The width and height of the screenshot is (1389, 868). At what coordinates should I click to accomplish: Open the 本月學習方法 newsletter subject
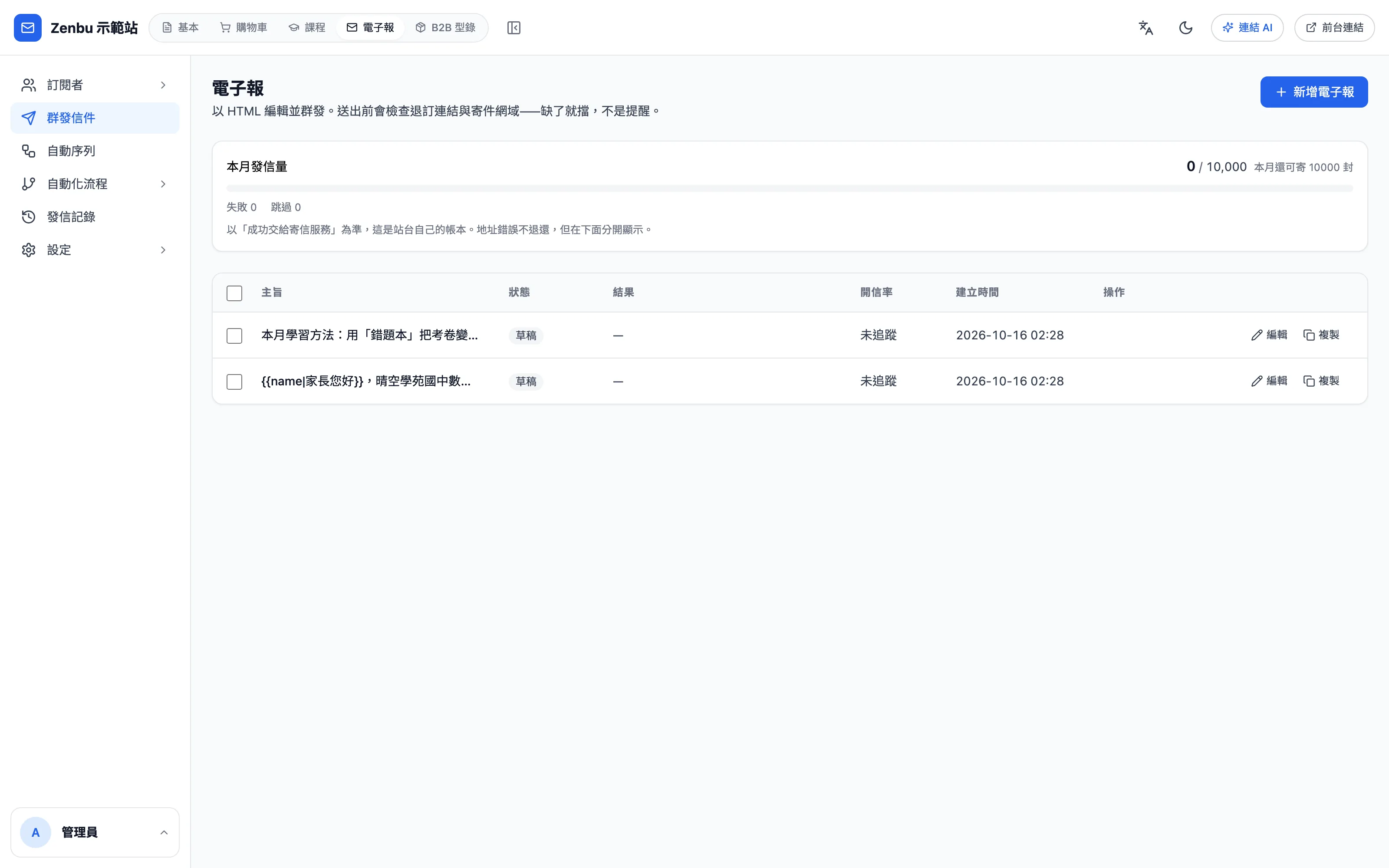coord(369,335)
